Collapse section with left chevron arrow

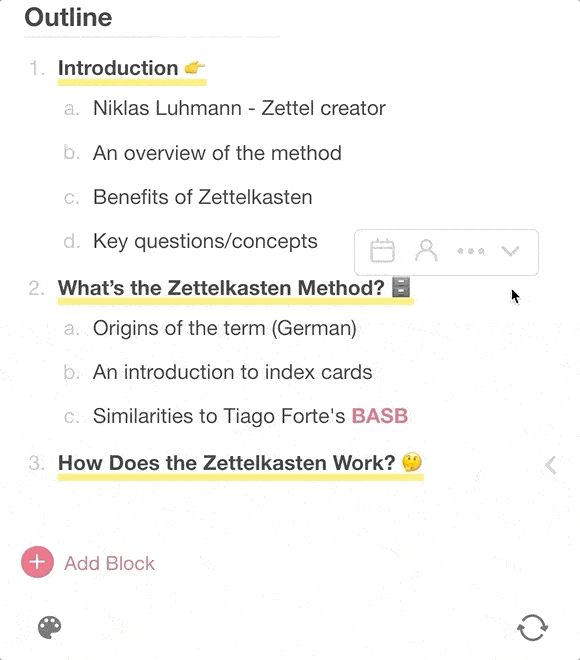(x=551, y=465)
